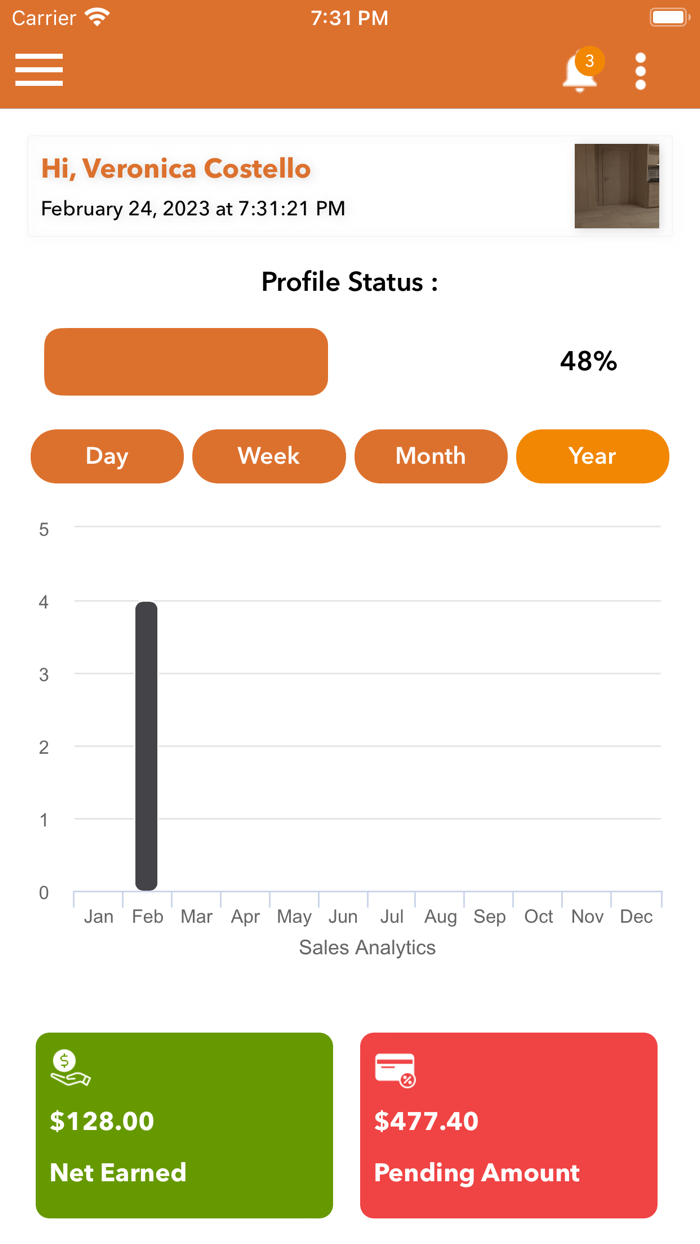Tap the profile photo thumbnail
The height and width of the screenshot is (1244, 700).
pyautogui.click(x=616, y=186)
